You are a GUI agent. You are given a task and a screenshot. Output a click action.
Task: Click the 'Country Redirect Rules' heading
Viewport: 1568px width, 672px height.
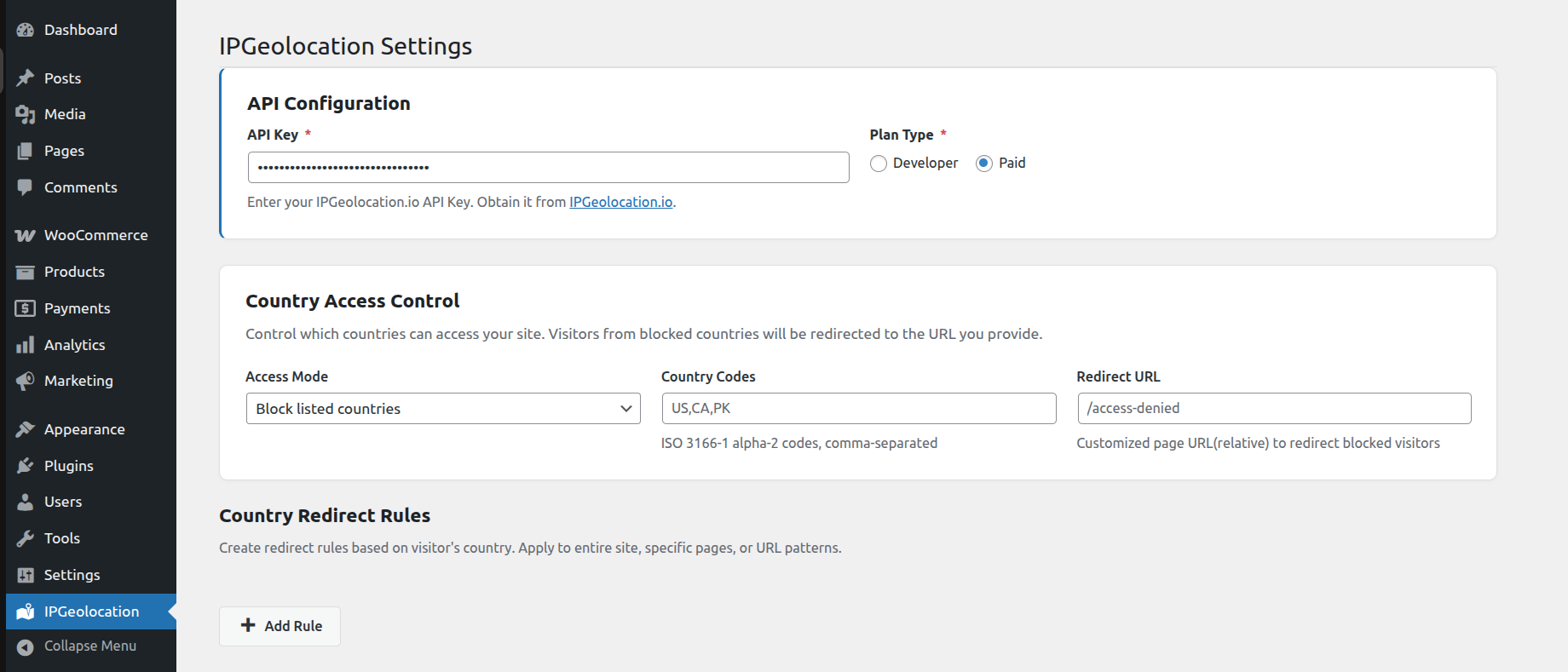325,515
